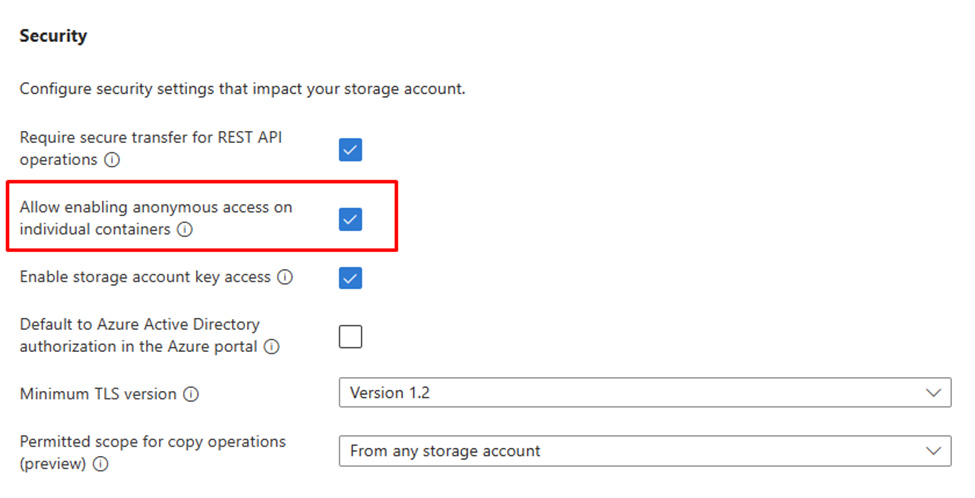Enable Default to Azure Active Directory authorization checkbox

click(350, 336)
